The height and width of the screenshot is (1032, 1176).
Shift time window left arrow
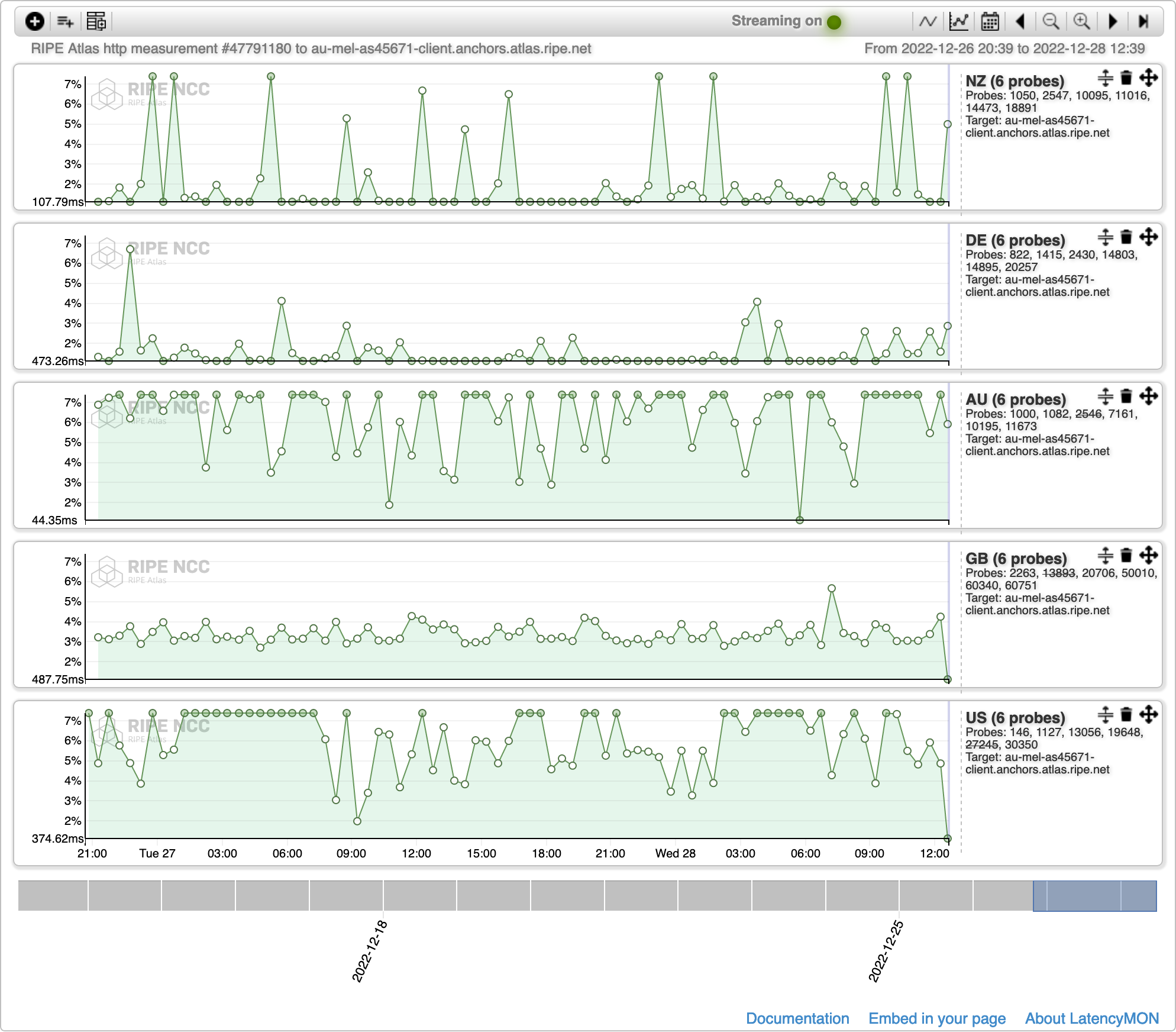(x=1020, y=21)
